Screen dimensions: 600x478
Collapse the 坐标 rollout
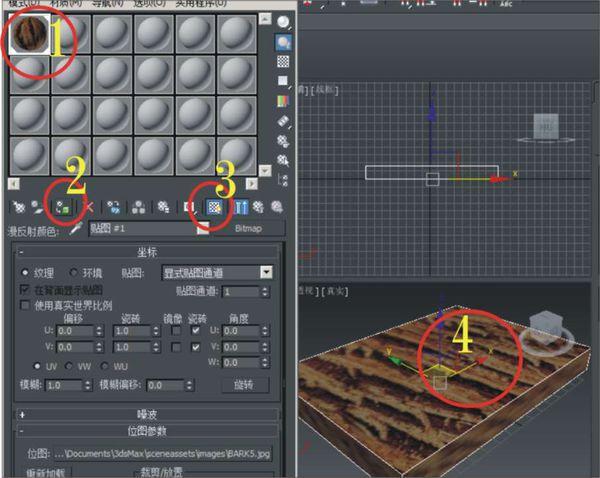tap(147, 252)
